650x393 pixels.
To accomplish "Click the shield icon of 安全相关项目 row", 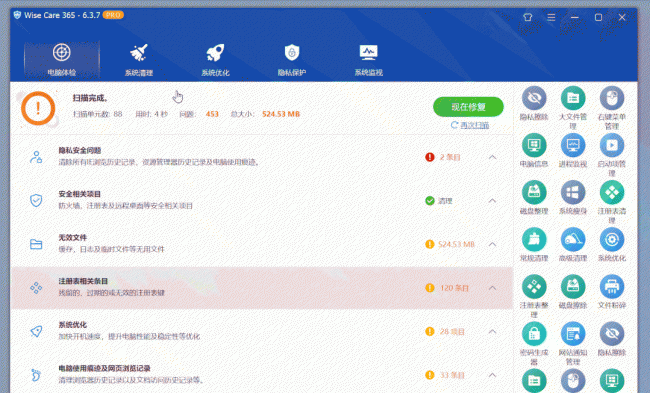I will pos(36,200).
